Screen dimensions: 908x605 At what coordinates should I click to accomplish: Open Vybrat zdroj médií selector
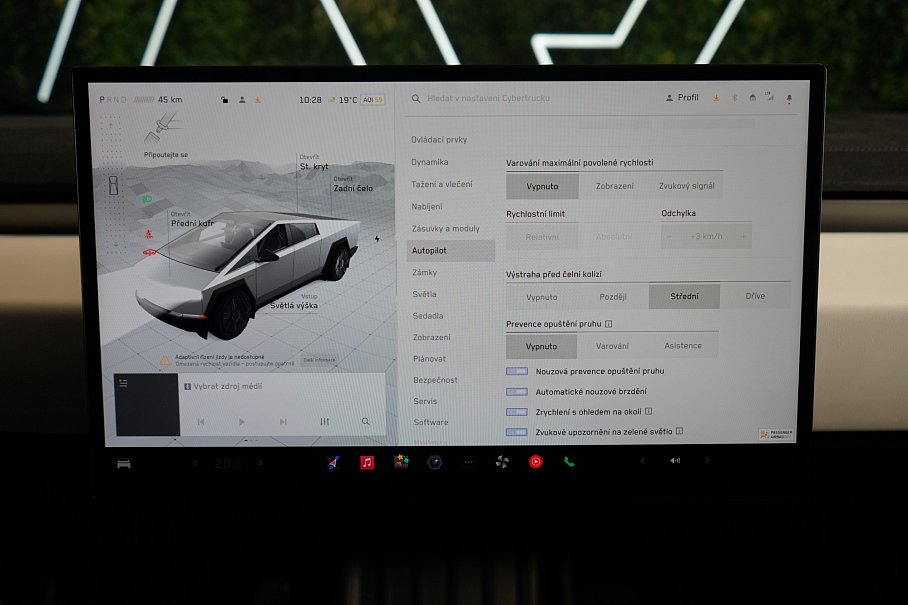(227, 385)
